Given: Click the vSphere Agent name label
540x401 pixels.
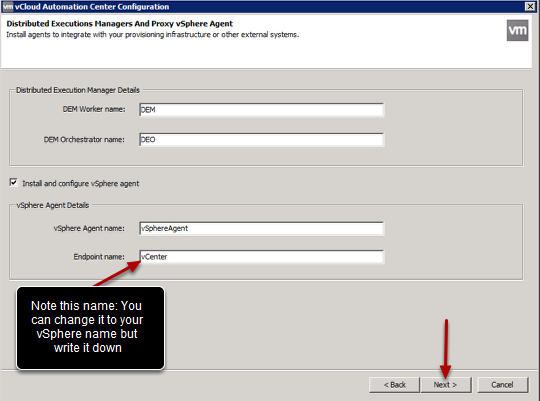Looking at the screenshot, I should click(89, 228).
